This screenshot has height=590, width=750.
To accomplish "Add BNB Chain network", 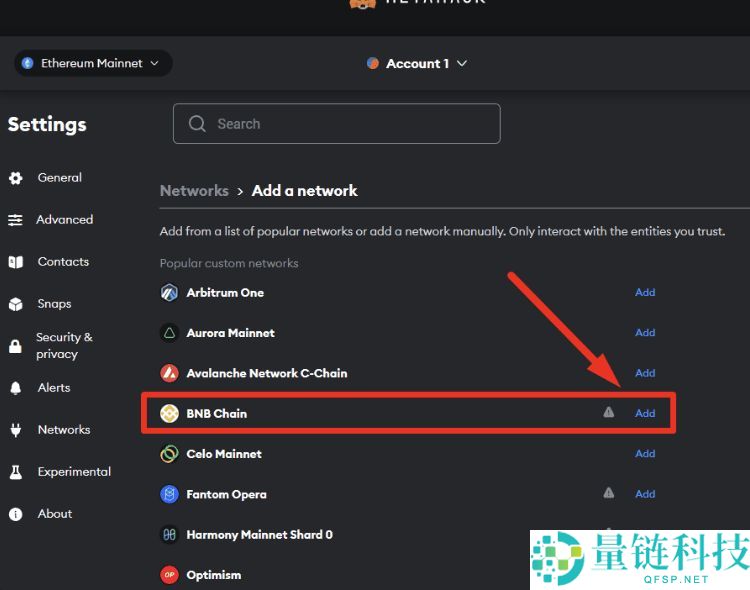I will (x=645, y=413).
